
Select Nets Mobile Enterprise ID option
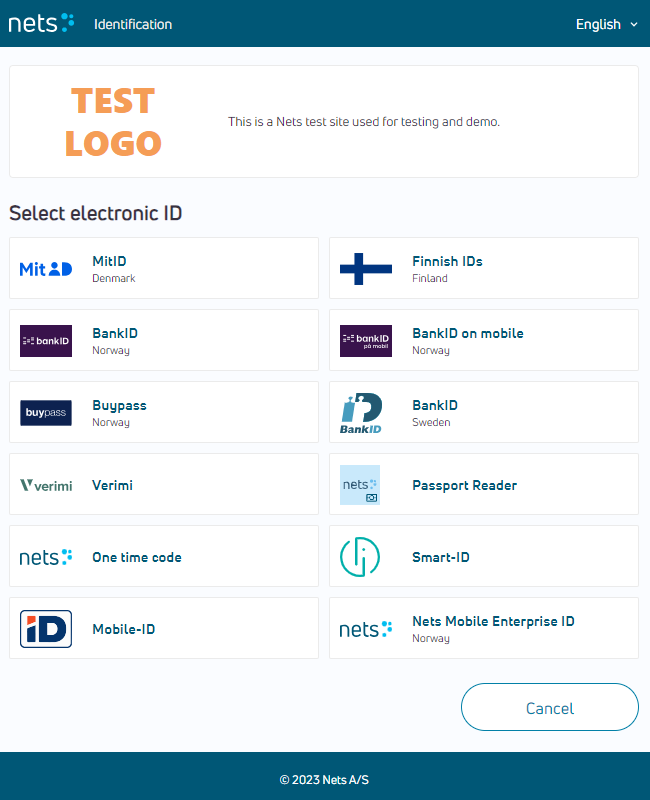coord(484,628)
